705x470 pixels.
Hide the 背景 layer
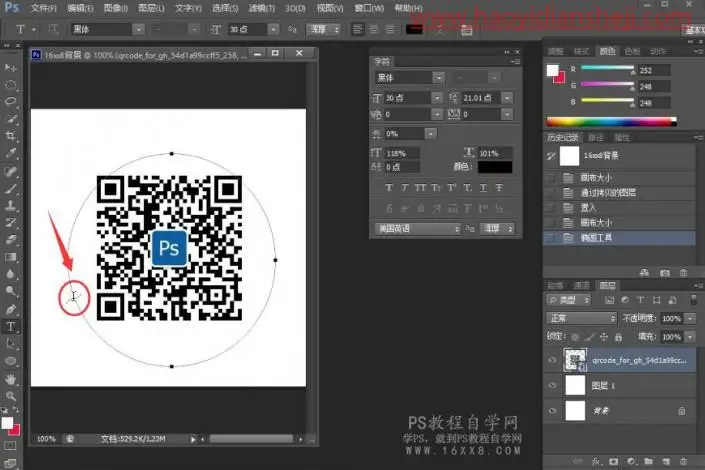pyautogui.click(x=553, y=411)
